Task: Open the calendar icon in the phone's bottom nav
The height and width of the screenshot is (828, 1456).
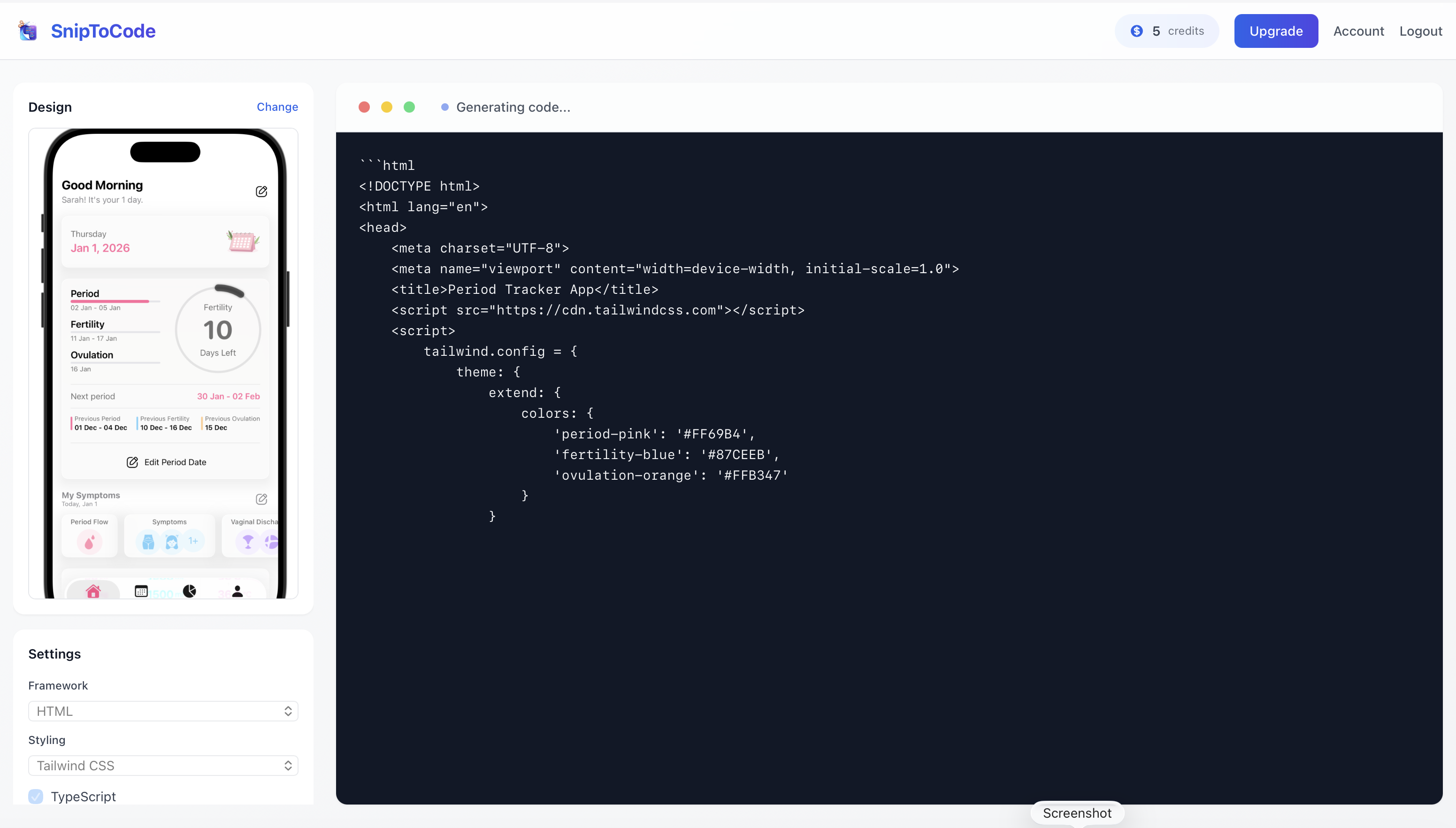Action: coord(141,591)
